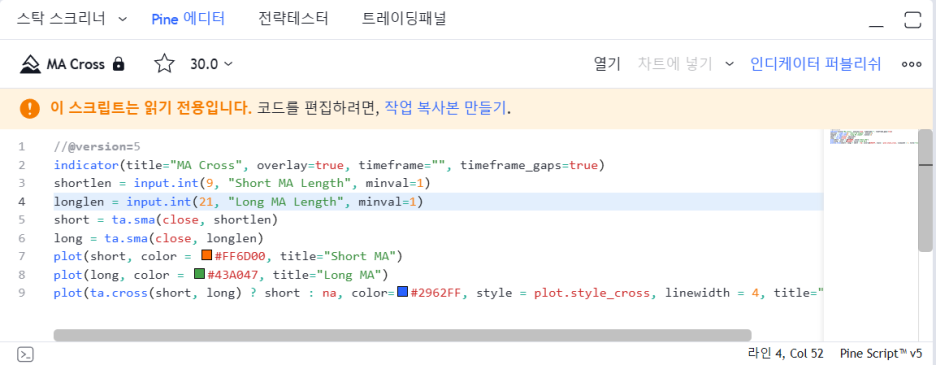Click ta.sma on the short line

pyautogui.click(x=133, y=220)
